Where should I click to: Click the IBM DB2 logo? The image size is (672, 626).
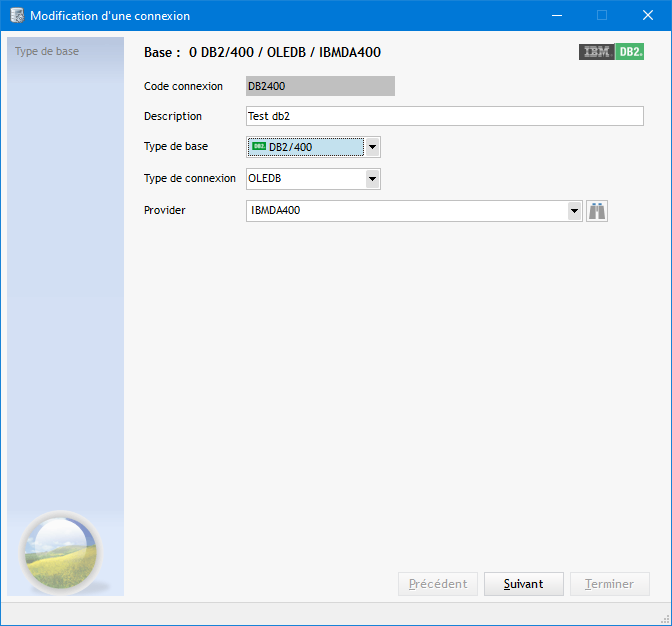tap(611, 52)
